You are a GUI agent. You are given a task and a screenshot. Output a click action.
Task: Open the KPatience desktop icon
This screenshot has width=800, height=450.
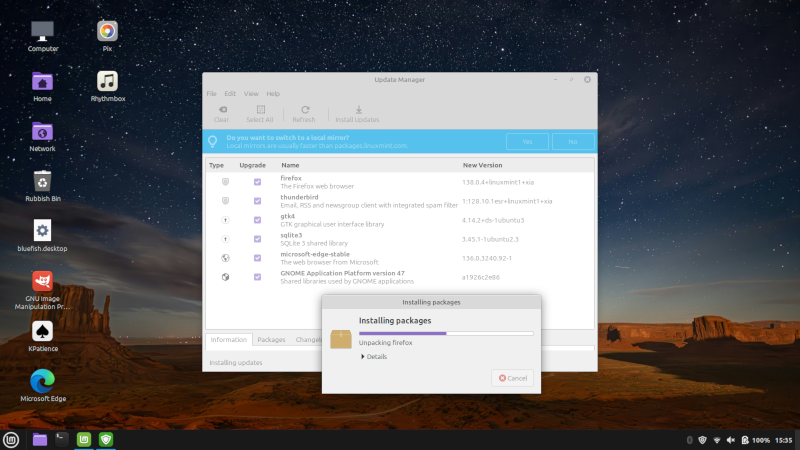tap(42, 331)
